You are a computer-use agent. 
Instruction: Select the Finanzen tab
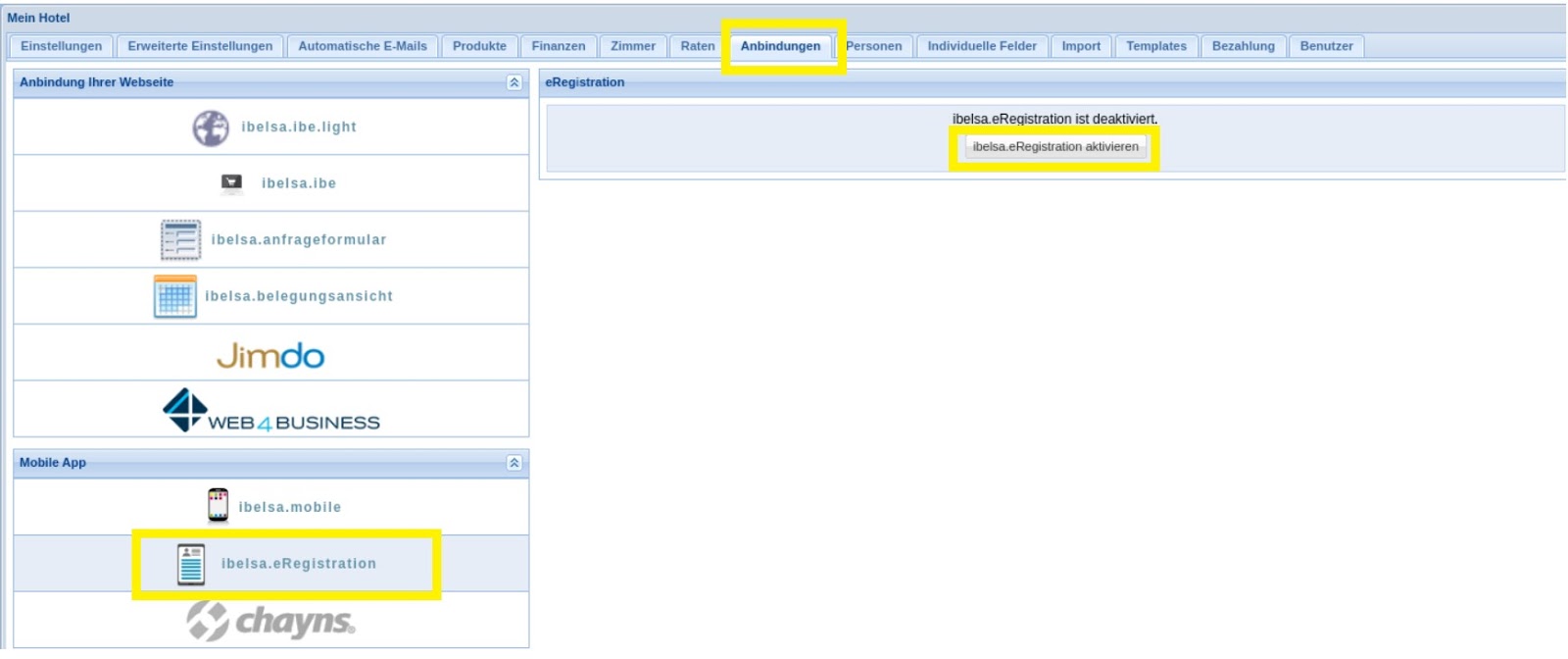558,46
